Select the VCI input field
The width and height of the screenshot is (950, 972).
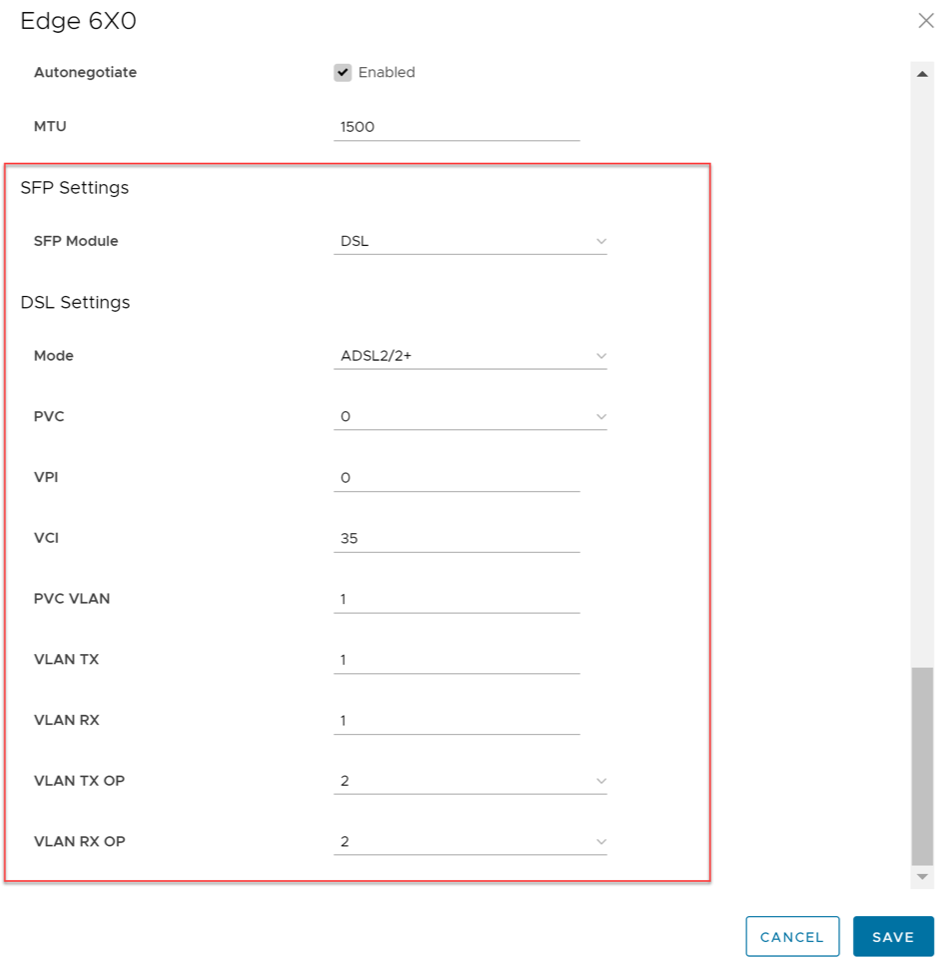456,539
